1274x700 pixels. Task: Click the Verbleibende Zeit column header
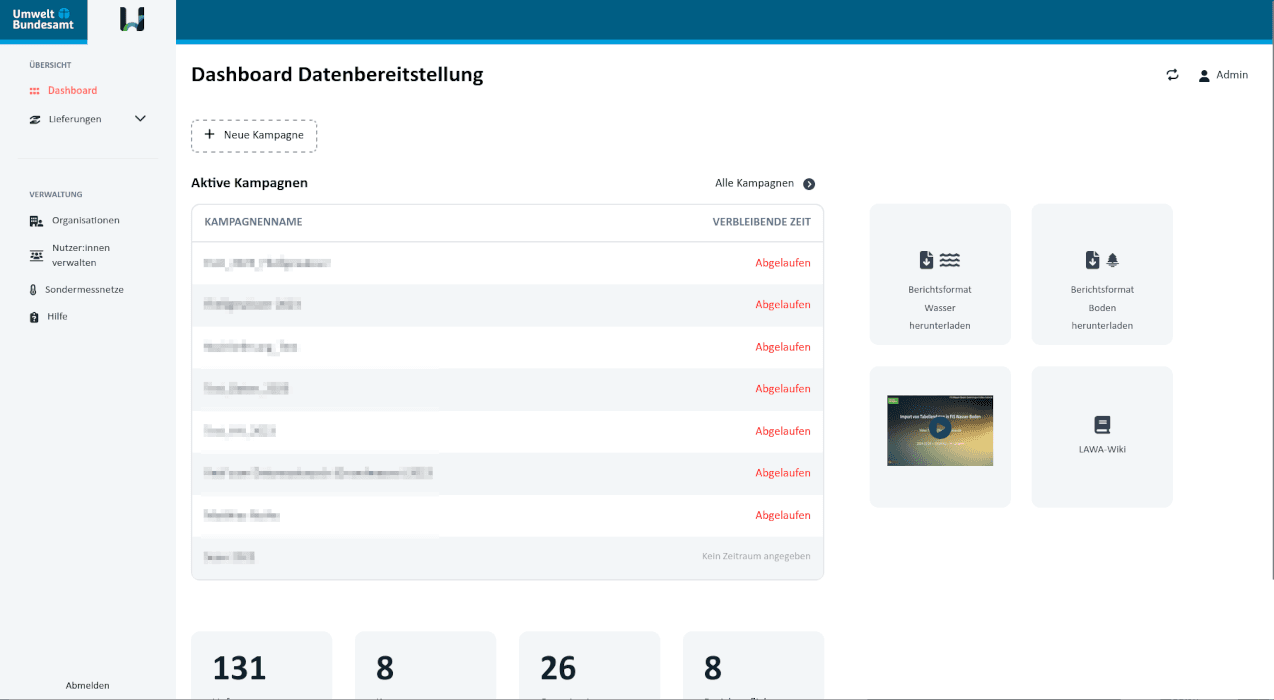(x=761, y=222)
